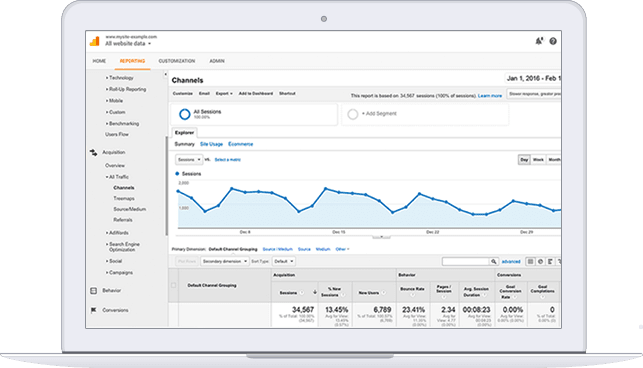Open the notifications bell icon
Image resolution: width=643 pixels, height=368 pixels.
539,41
